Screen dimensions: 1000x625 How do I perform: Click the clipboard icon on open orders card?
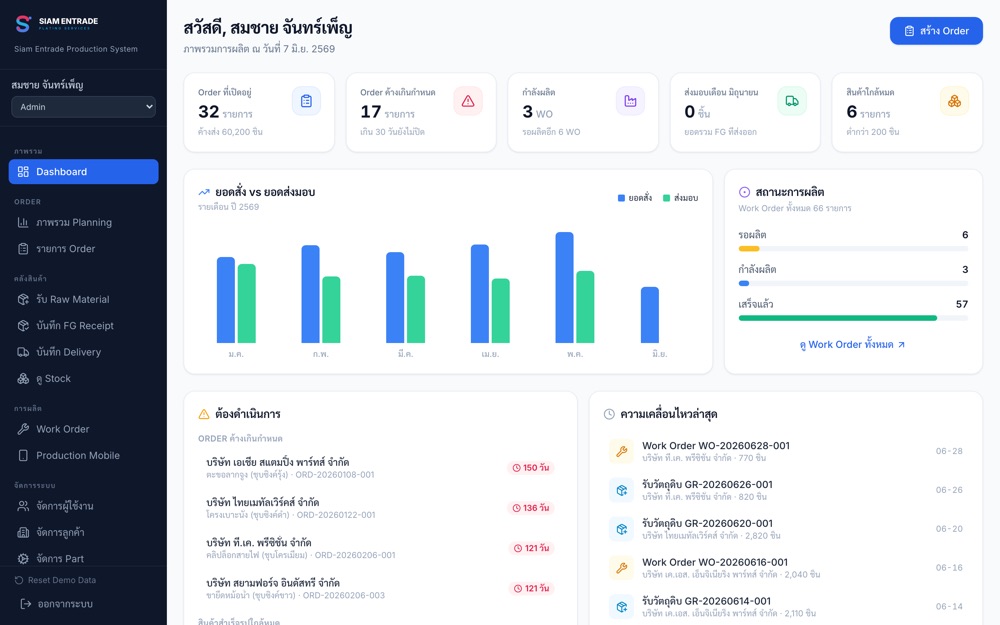coord(306,101)
